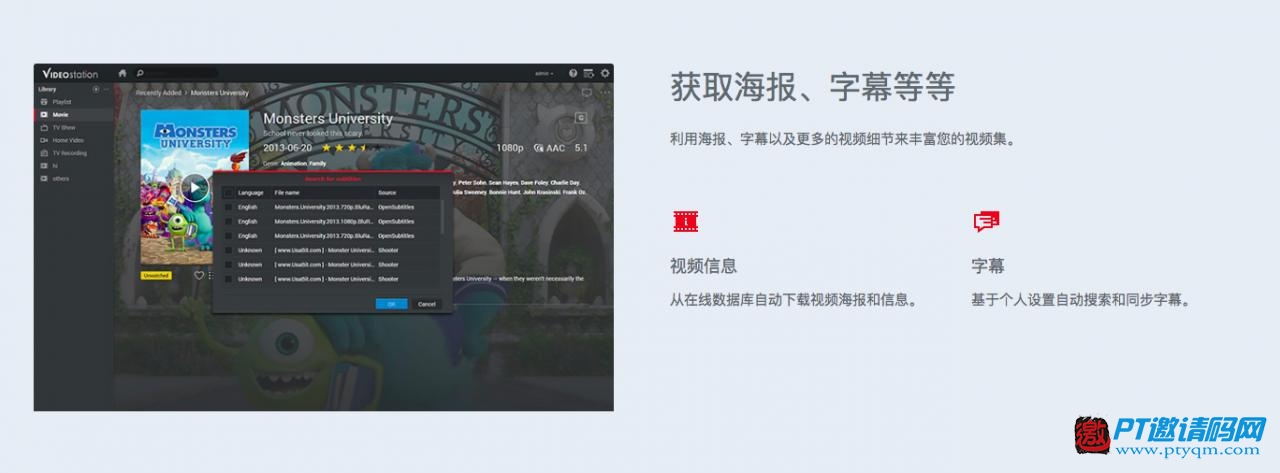Confirm subtitle selection with OK
Screen dimensions: 1280x473
(x=391, y=303)
